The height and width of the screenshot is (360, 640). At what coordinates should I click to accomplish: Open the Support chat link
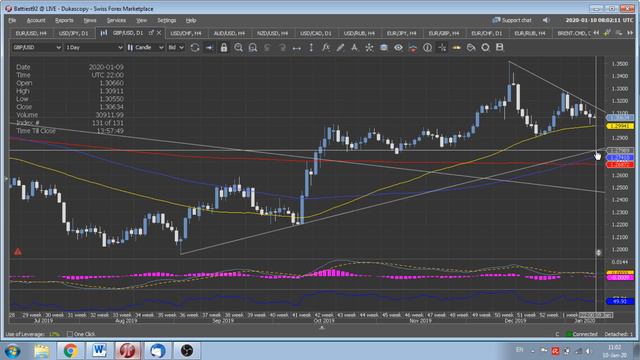pyautogui.click(x=512, y=20)
